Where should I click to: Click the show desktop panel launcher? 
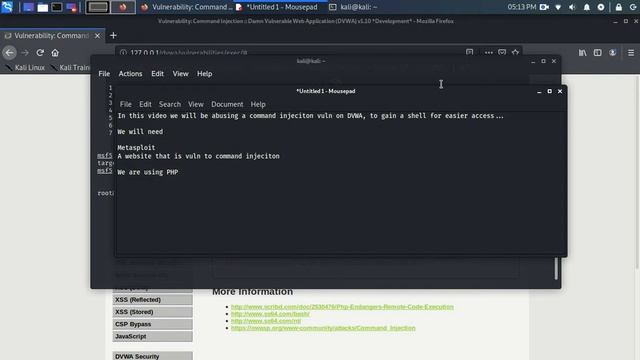click(x=28, y=7)
